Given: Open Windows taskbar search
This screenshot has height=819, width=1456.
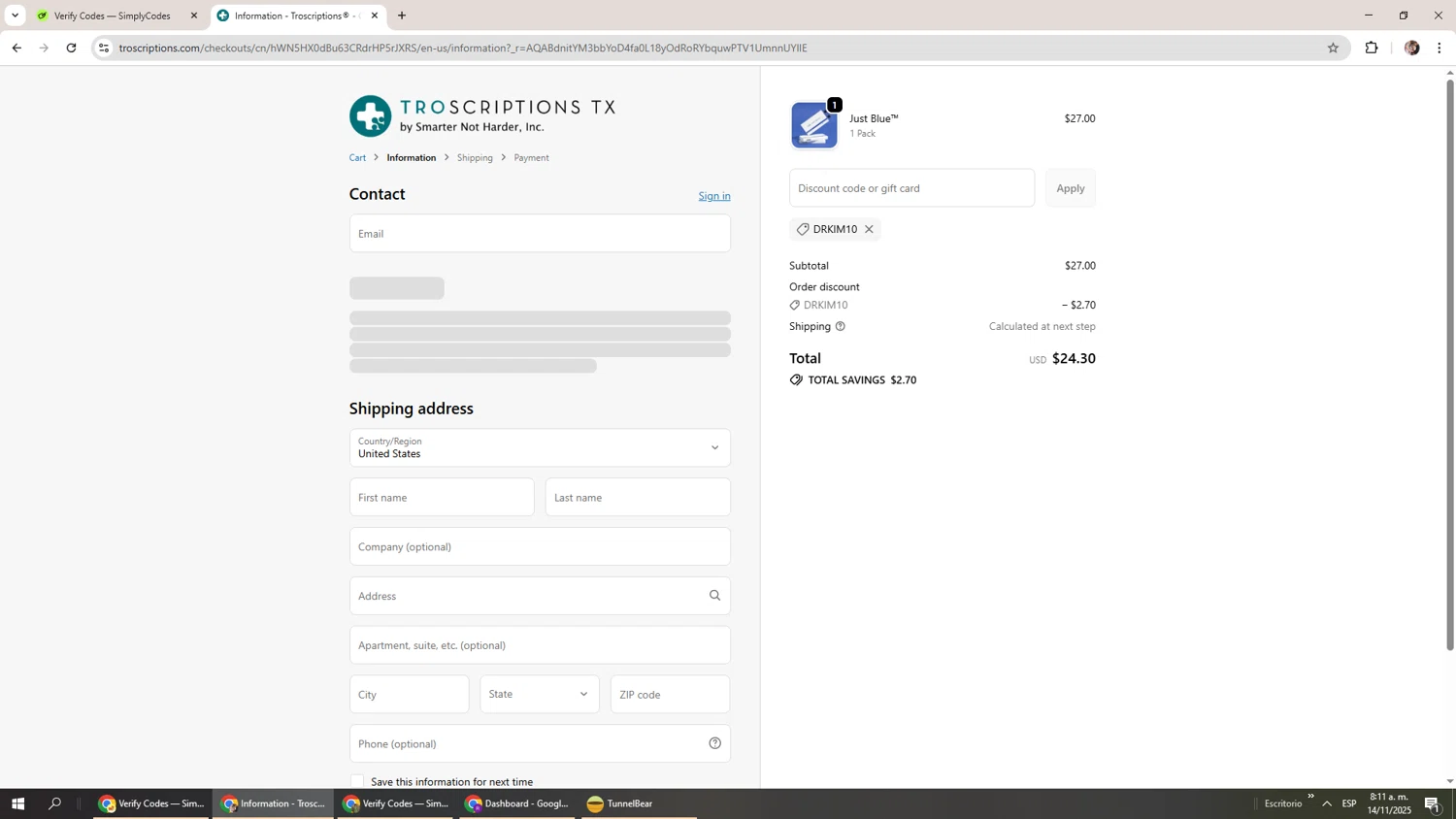Looking at the screenshot, I should pos(55,803).
